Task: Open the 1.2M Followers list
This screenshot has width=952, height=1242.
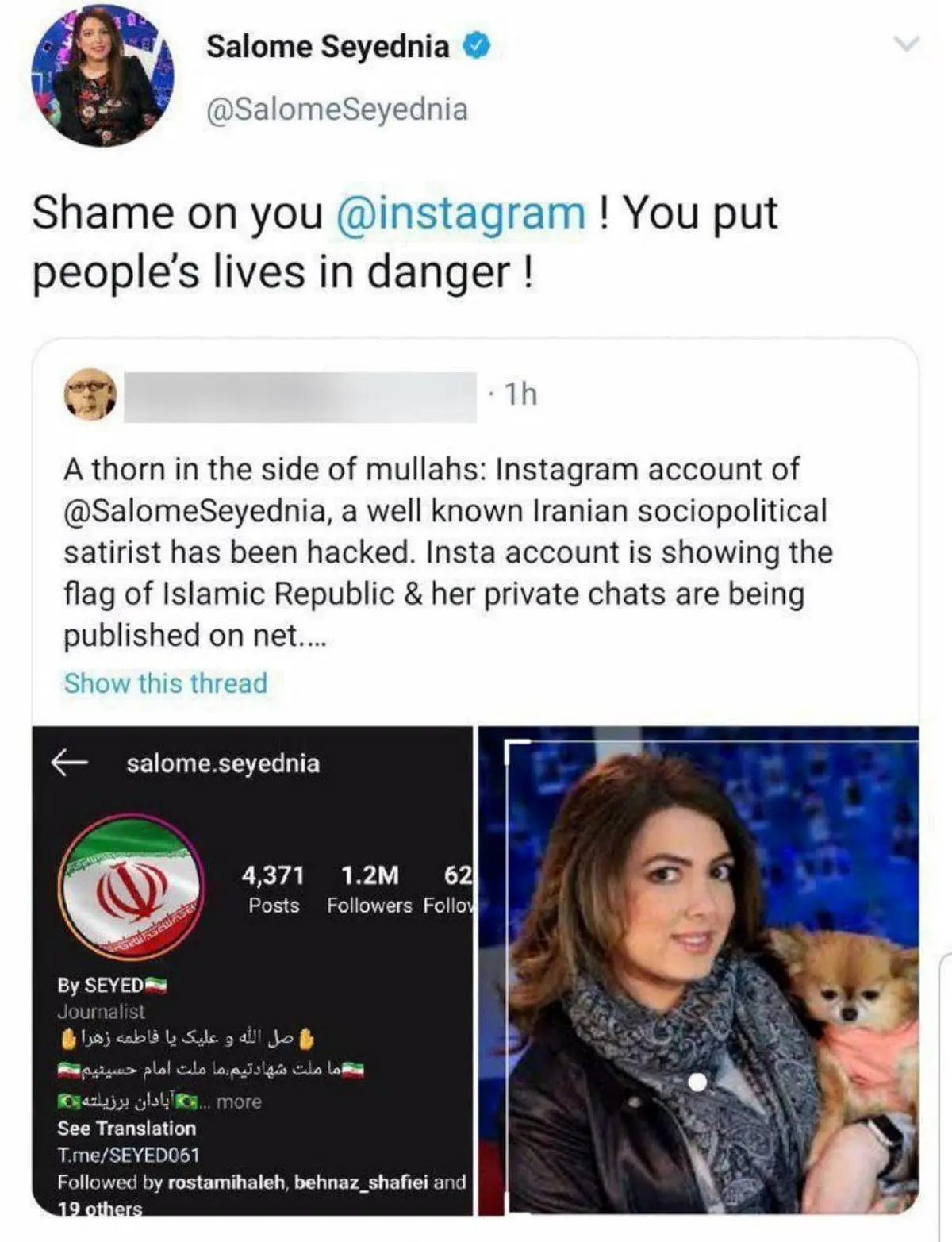Action: (x=370, y=889)
